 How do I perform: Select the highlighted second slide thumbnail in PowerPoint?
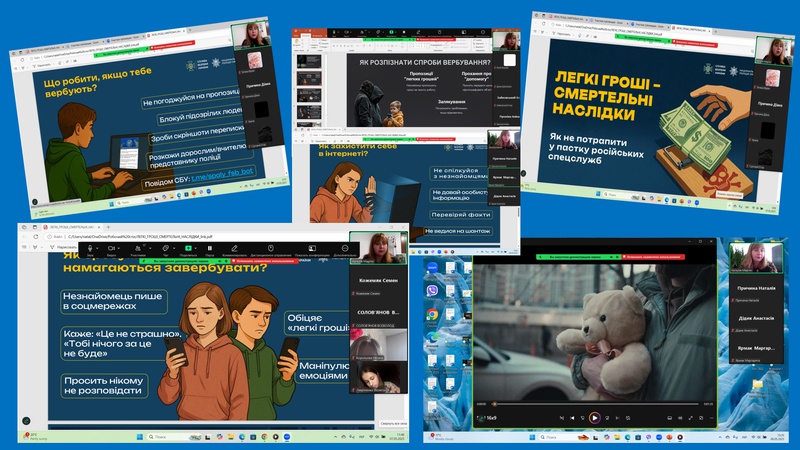(309, 78)
